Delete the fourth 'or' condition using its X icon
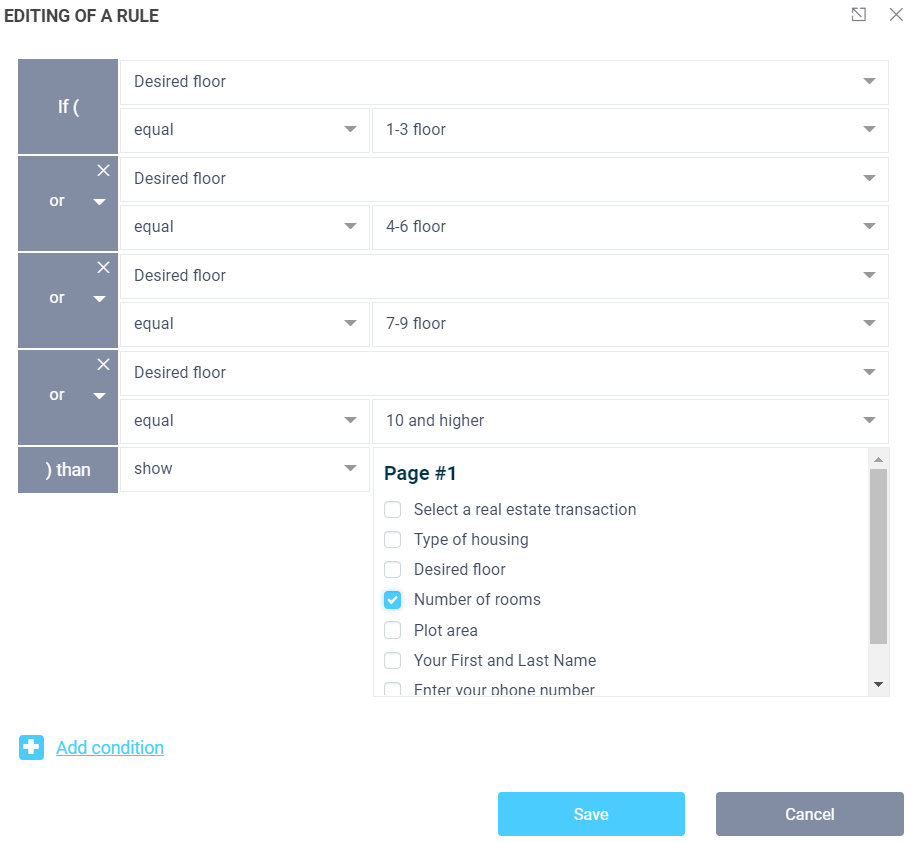The width and height of the screenshot is (910, 842). point(103,364)
